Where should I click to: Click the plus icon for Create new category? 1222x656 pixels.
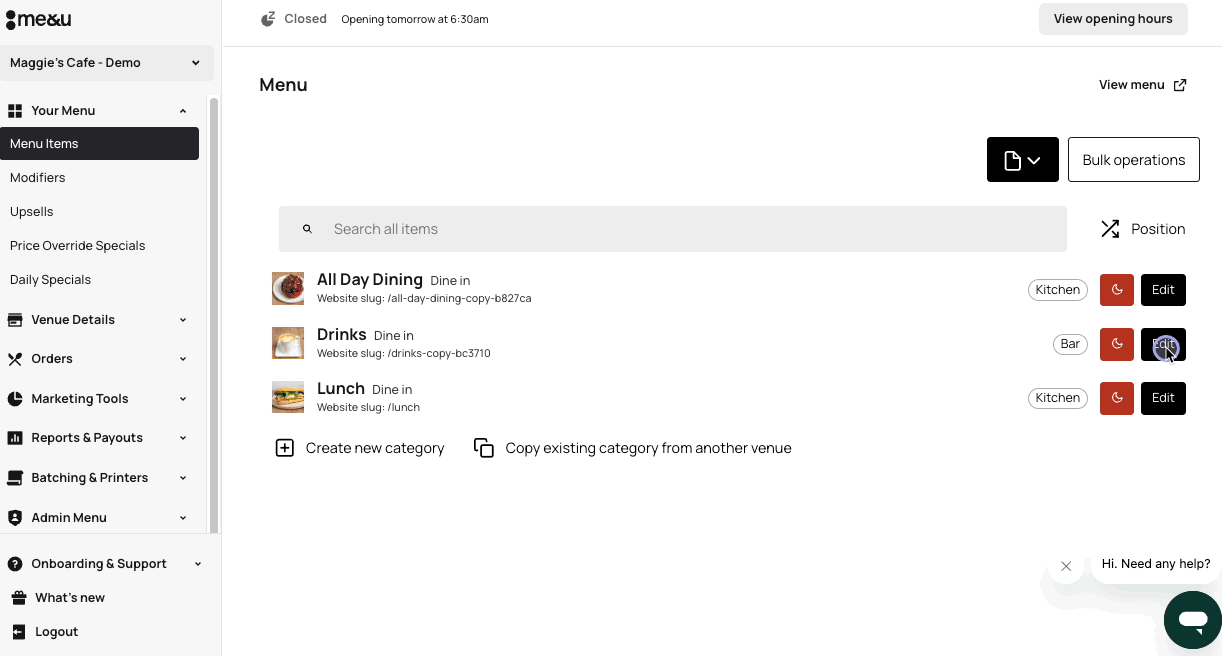285,448
